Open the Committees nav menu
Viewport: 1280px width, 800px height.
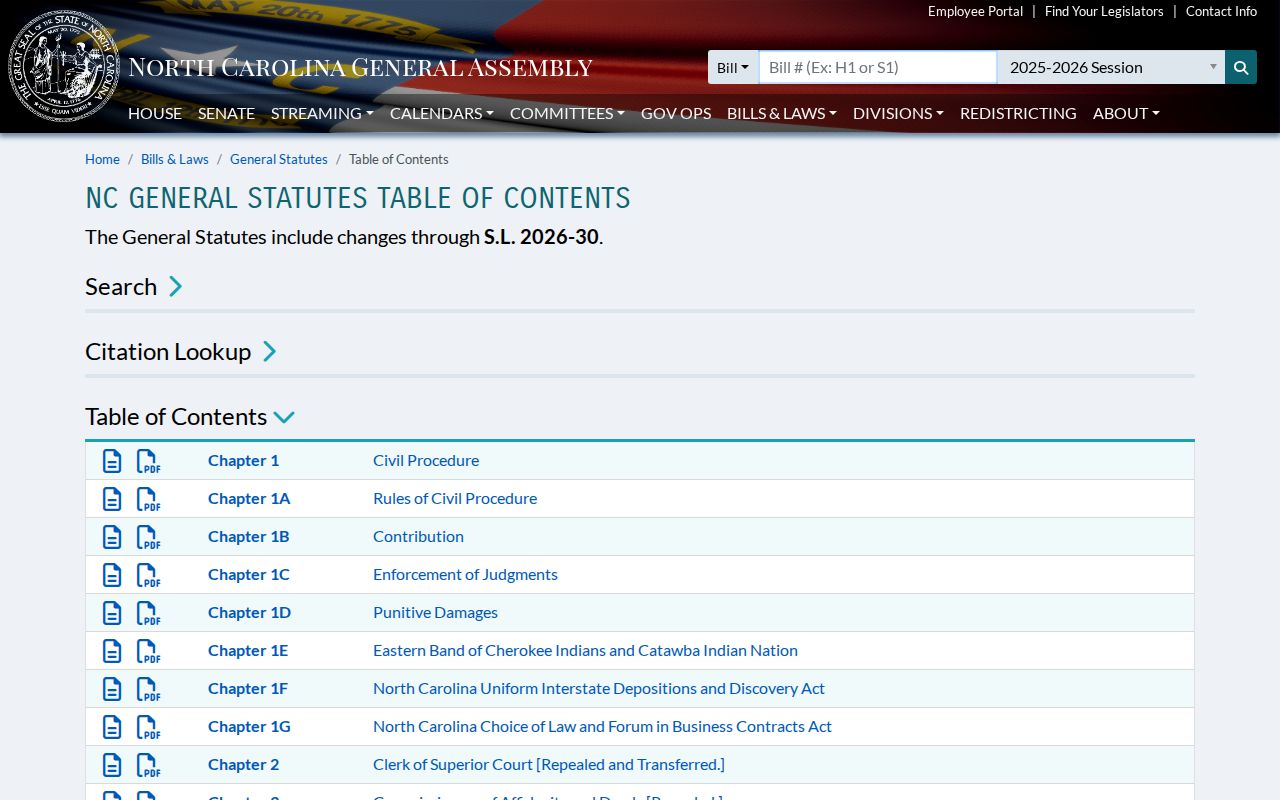click(x=567, y=113)
